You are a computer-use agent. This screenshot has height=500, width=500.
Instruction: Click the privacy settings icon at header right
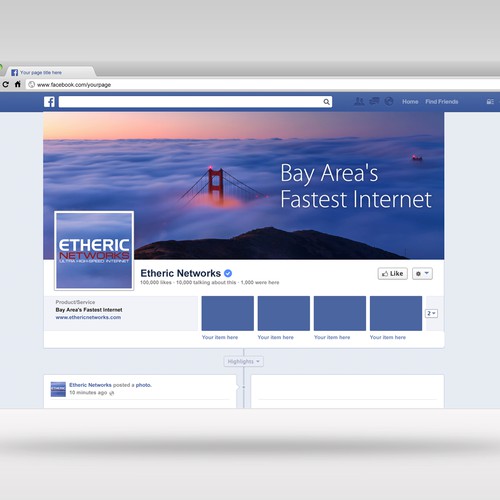[x=490, y=102]
